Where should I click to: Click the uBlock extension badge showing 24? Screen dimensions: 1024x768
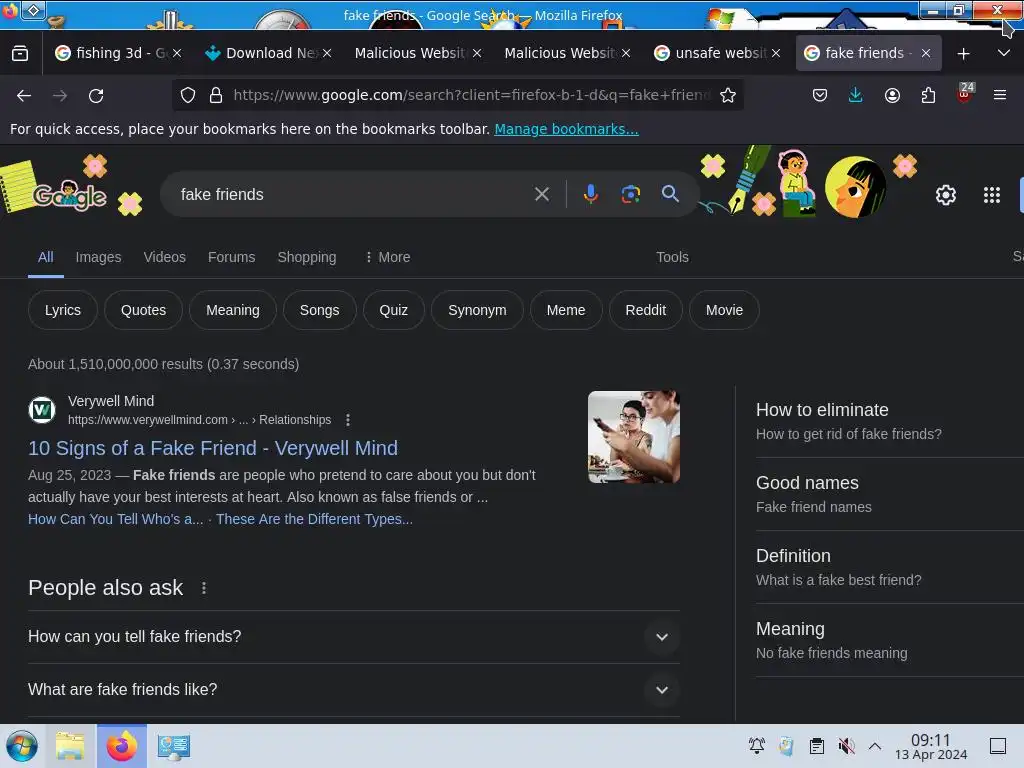coord(965,93)
